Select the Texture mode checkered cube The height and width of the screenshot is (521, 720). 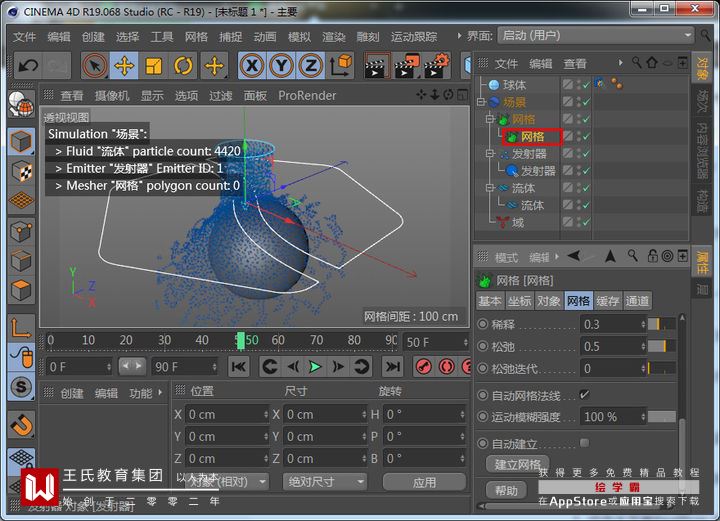click(21, 171)
